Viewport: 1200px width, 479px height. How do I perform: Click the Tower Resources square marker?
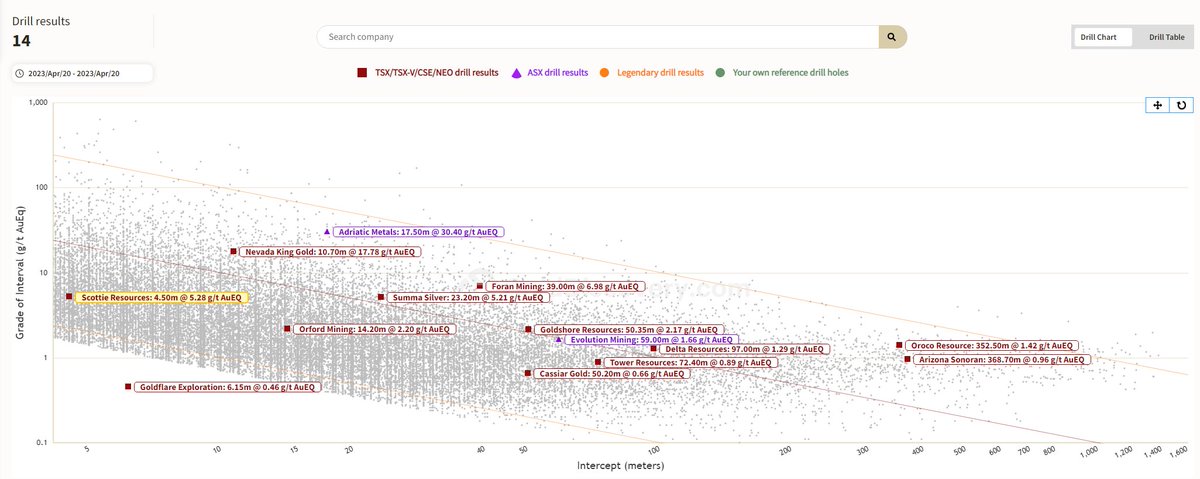pos(598,362)
